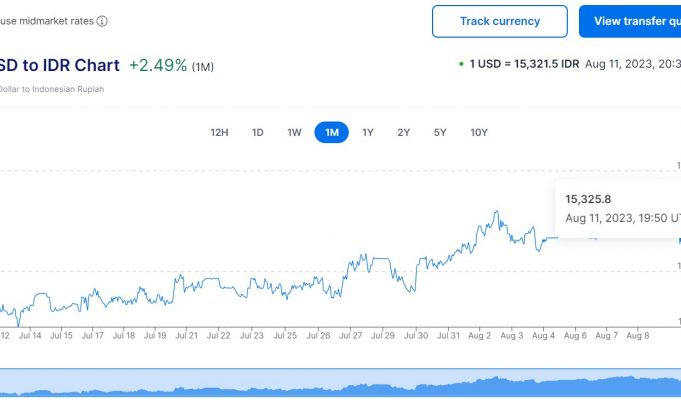Viewport: 681px width, 400px height.
Task: Click the 15,325.8 tooltip value
Action: pos(587,199)
